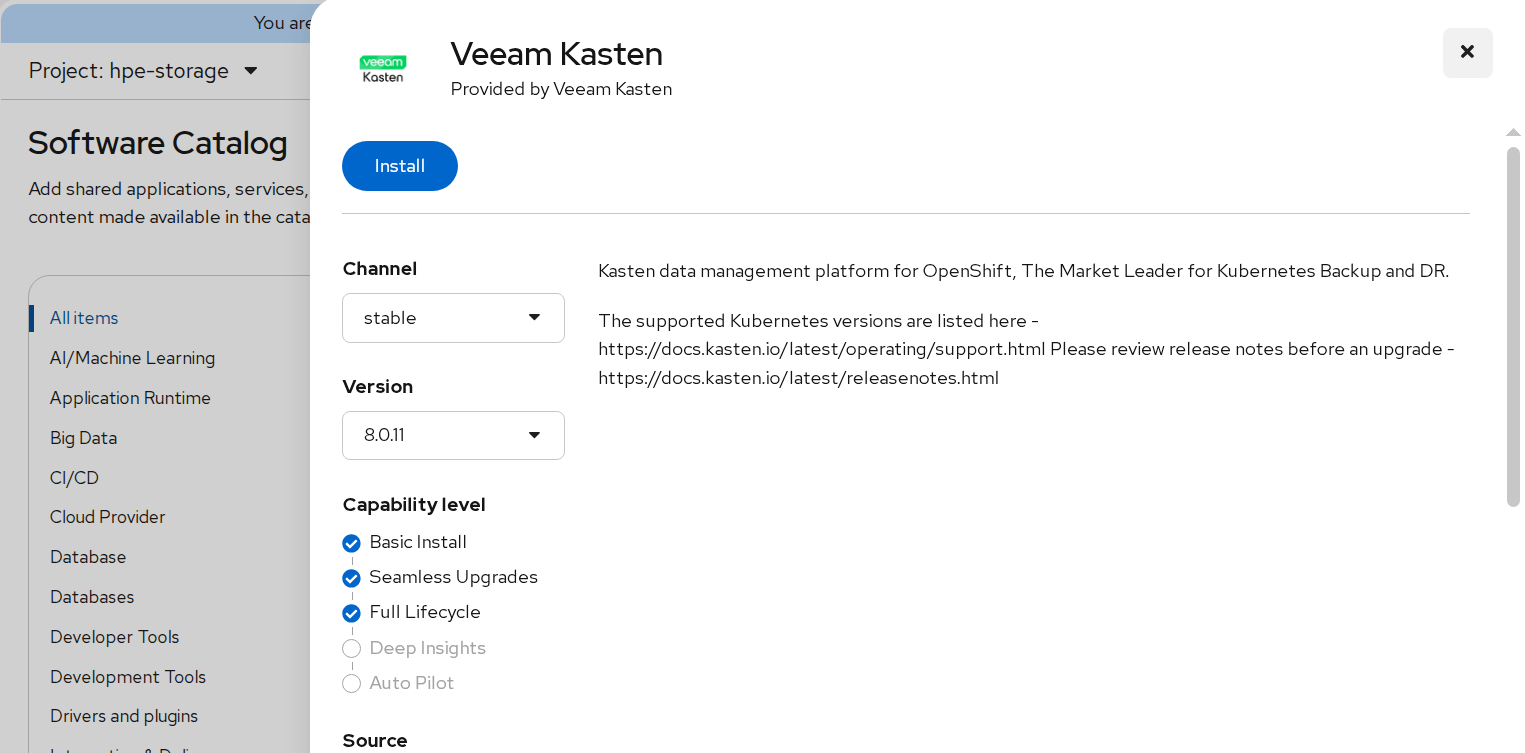1525x753 pixels.
Task: Click the Seamless Upgrades checkmark icon
Action: pyautogui.click(x=351, y=578)
